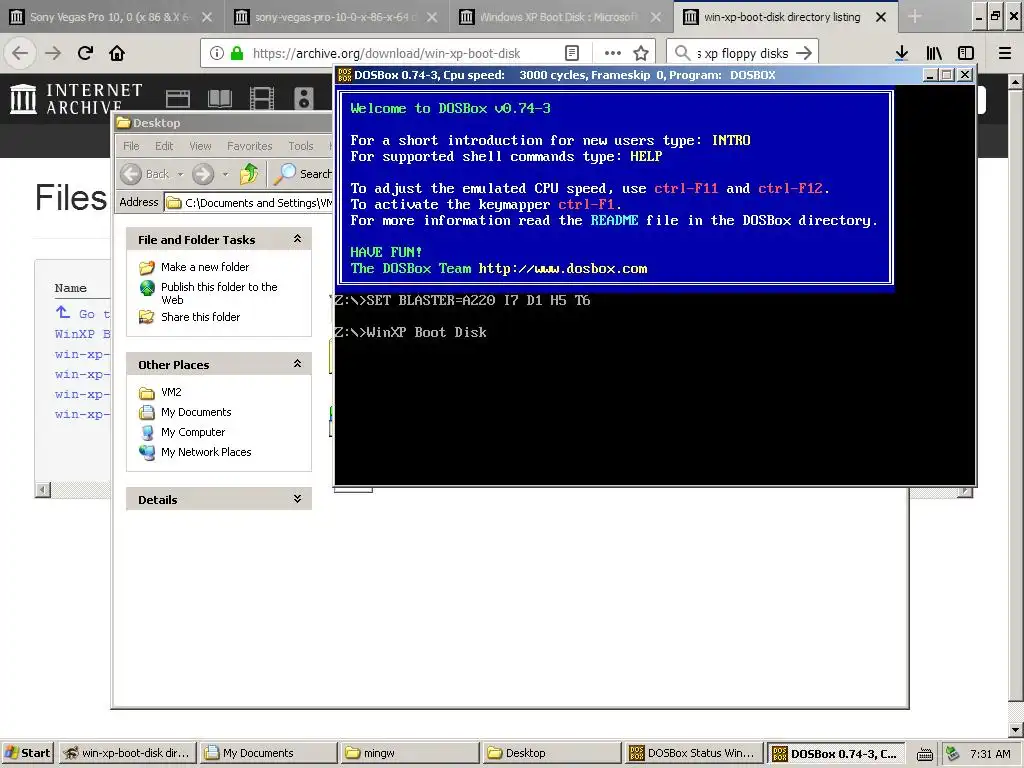
Task: Click the Explorer Up folder icon
Action: tap(249, 174)
